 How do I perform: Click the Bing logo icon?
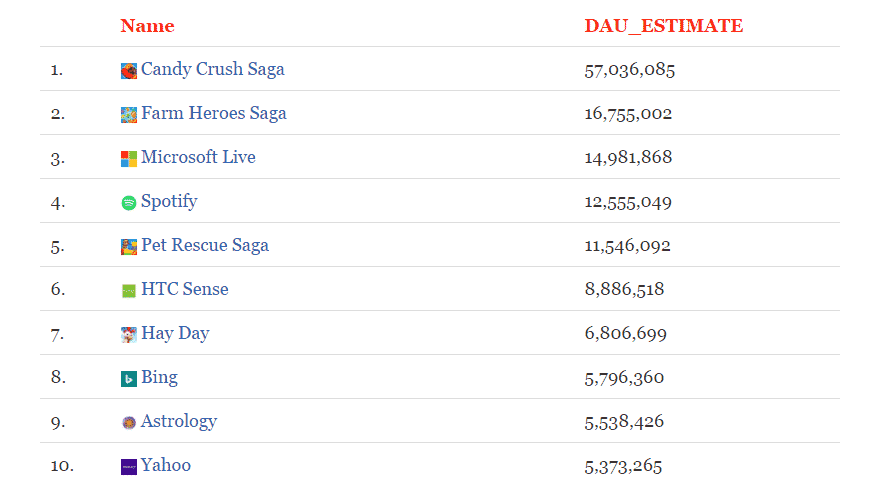(x=129, y=379)
